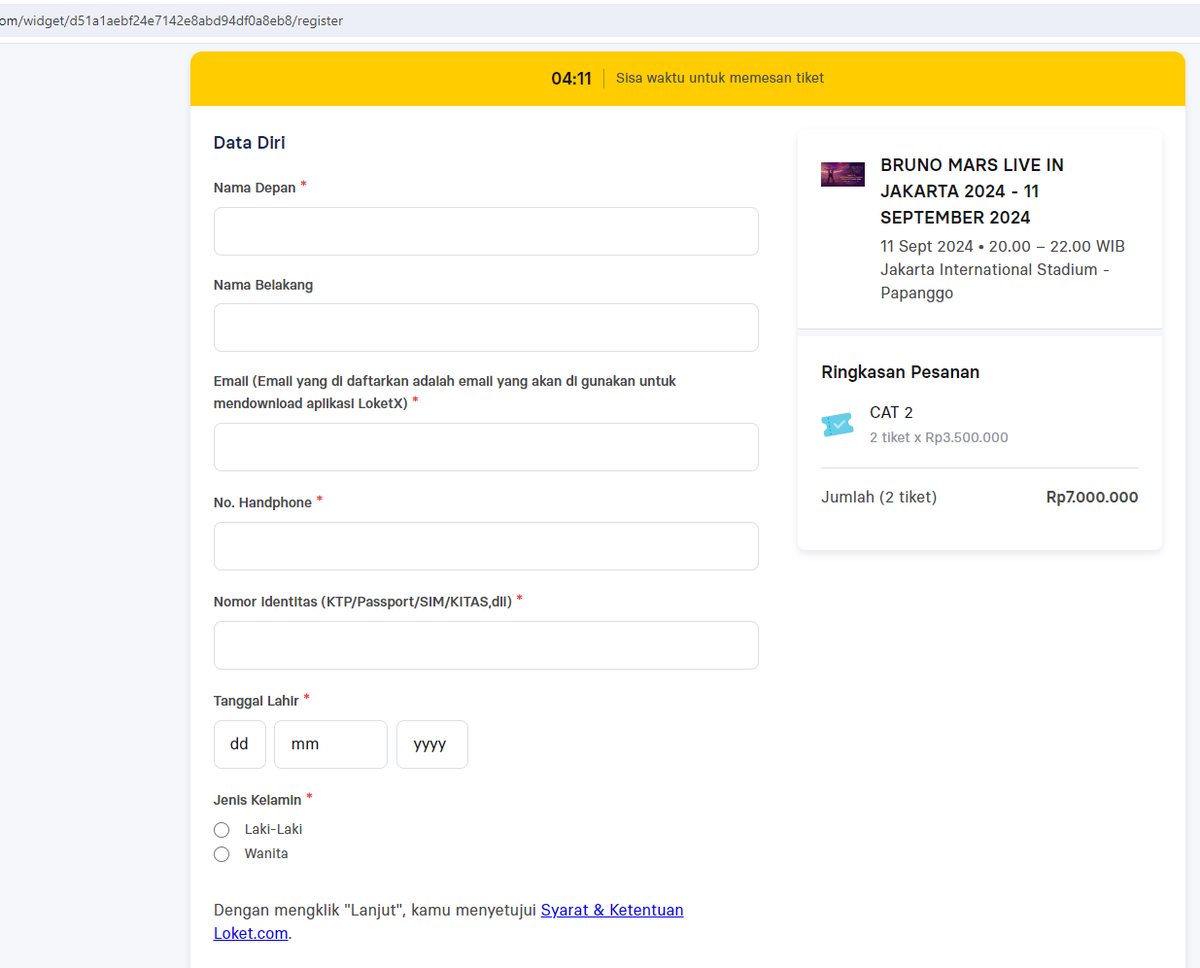Click the No. Handphone input field
The width and height of the screenshot is (1200, 968).
[486, 546]
